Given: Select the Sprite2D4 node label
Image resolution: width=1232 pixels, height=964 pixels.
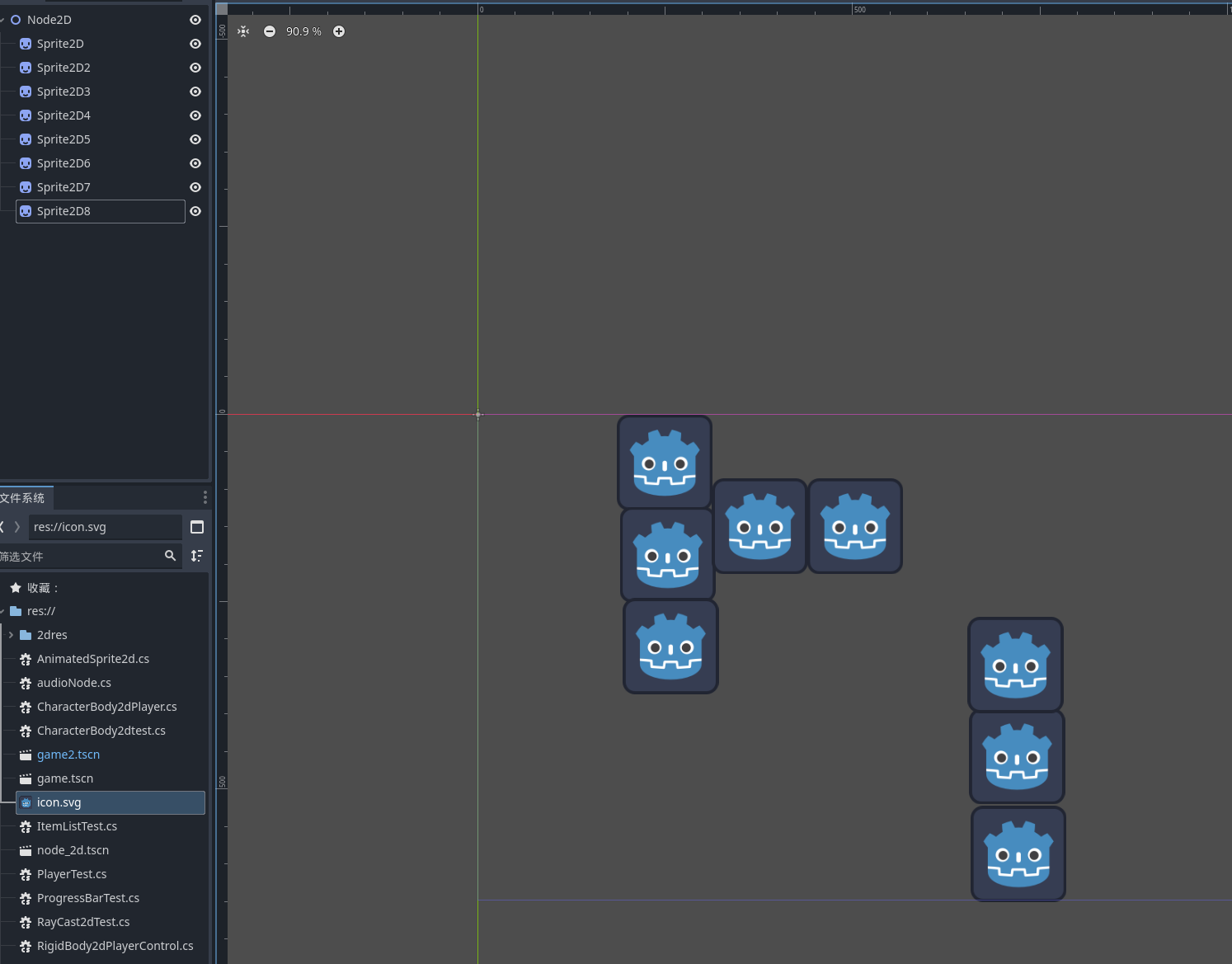Looking at the screenshot, I should point(63,115).
